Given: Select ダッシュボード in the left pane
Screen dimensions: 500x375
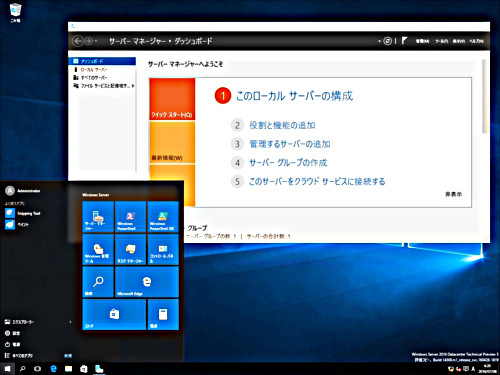Looking at the screenshot, I should pos(102,61).
